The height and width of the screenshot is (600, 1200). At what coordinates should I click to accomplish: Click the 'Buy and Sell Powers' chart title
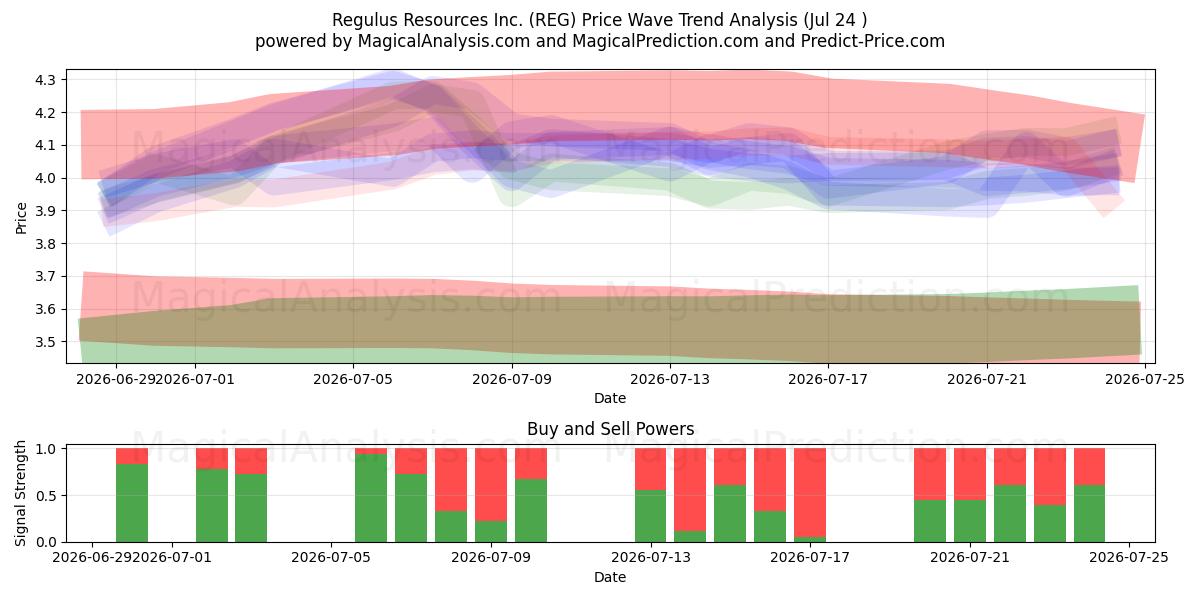tap(610, 429)
